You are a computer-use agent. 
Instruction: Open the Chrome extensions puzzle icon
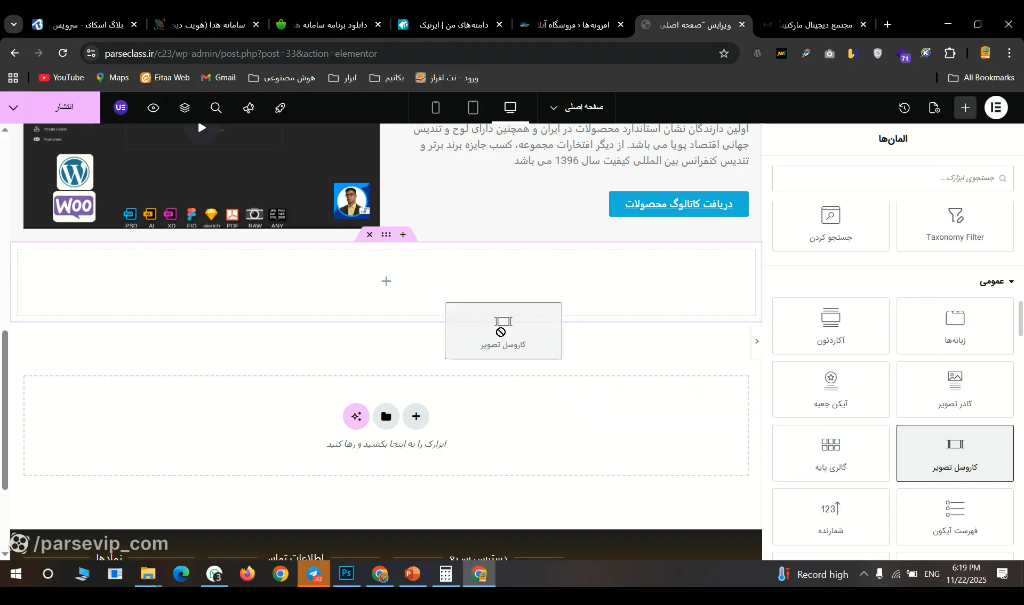tap(950, 54)
